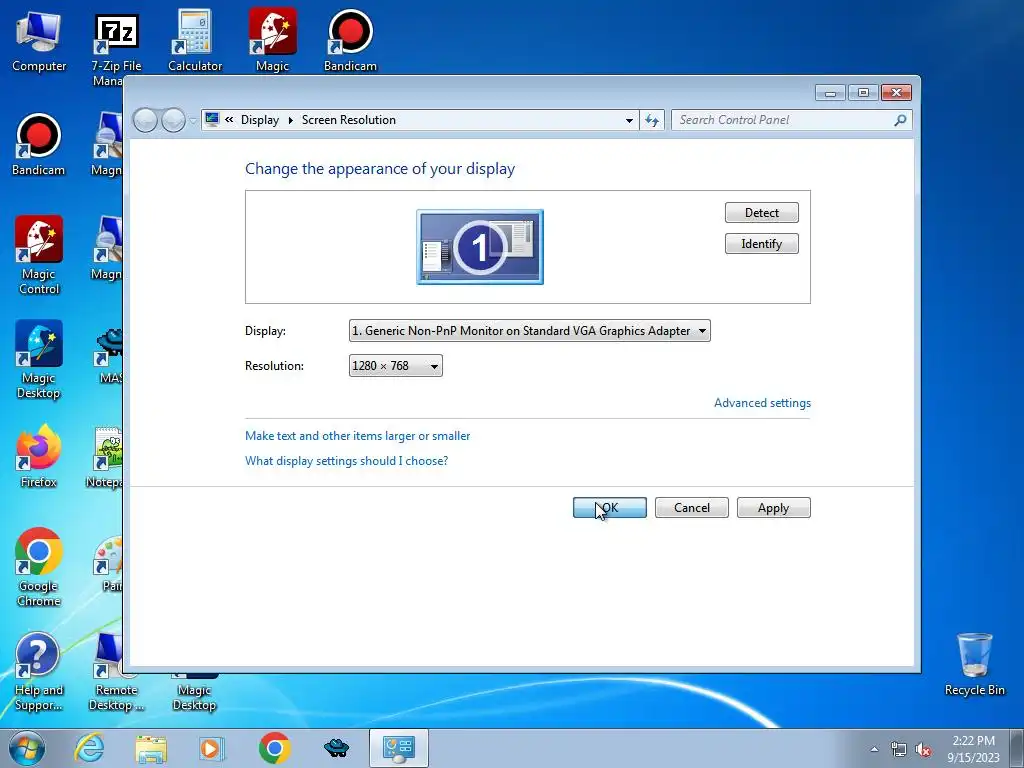Screen dimensions: 1024x768
Task: Click the Apply button
Action: [x=774, y=508]
